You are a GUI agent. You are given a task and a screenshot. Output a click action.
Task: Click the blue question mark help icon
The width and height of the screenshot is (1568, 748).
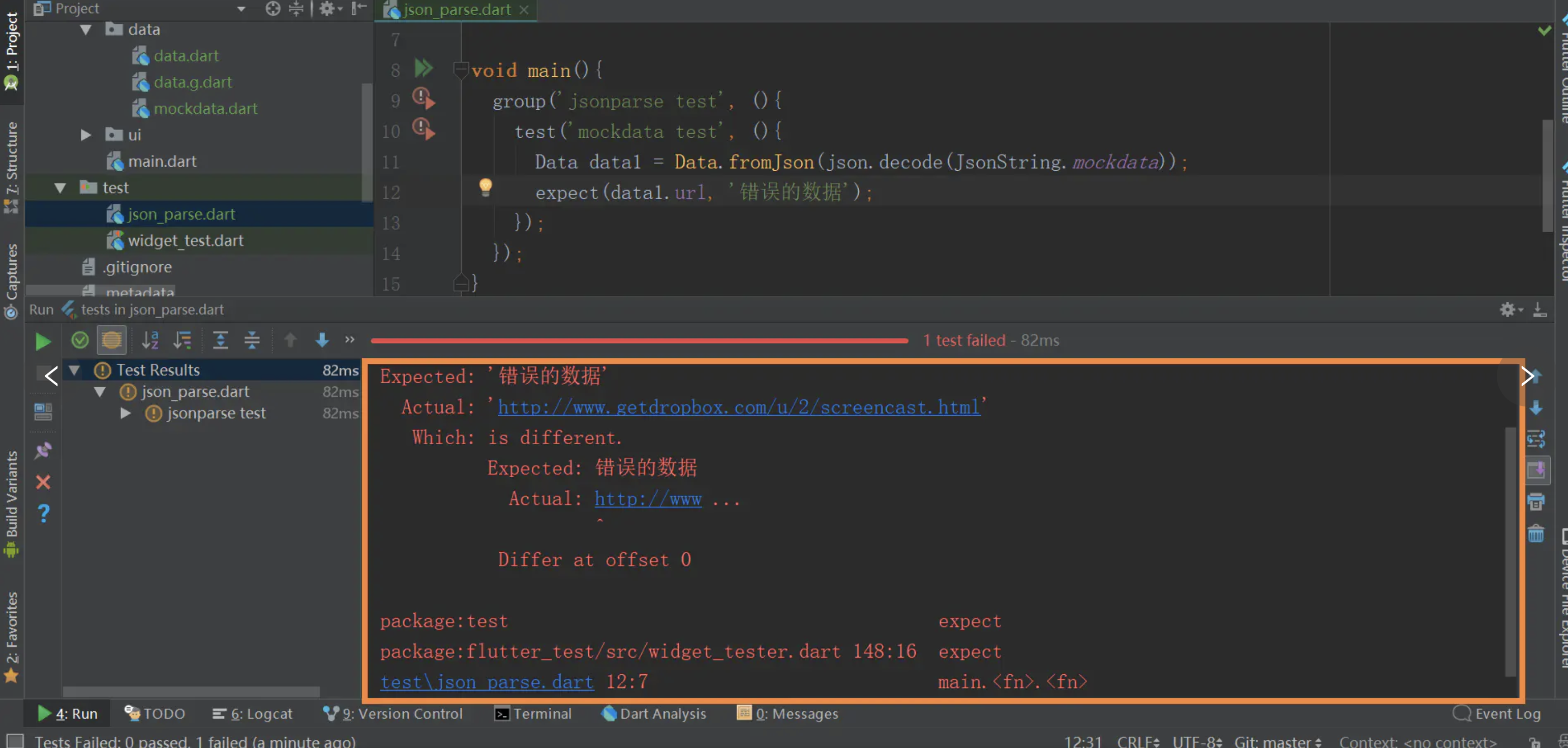coord(43,514)
